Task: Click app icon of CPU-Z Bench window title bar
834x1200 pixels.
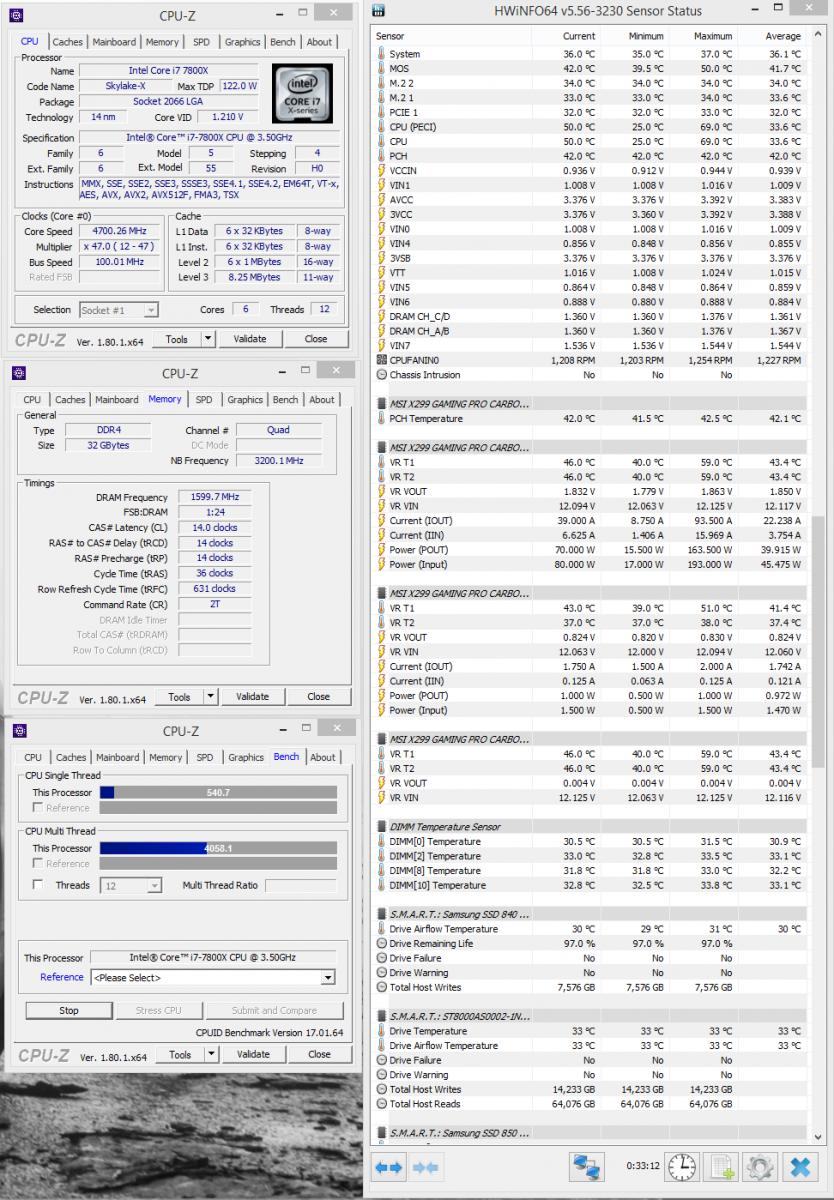Action: click(x=19, y=731)
